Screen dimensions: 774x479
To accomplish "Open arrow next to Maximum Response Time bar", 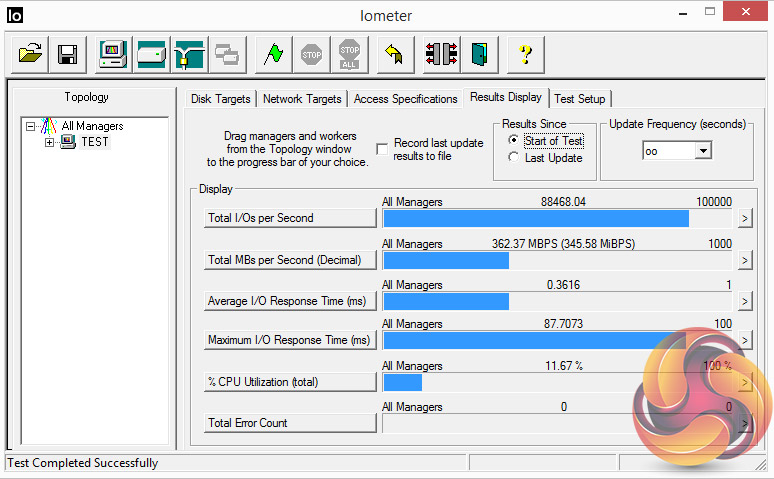I will [x=745, y=340].
